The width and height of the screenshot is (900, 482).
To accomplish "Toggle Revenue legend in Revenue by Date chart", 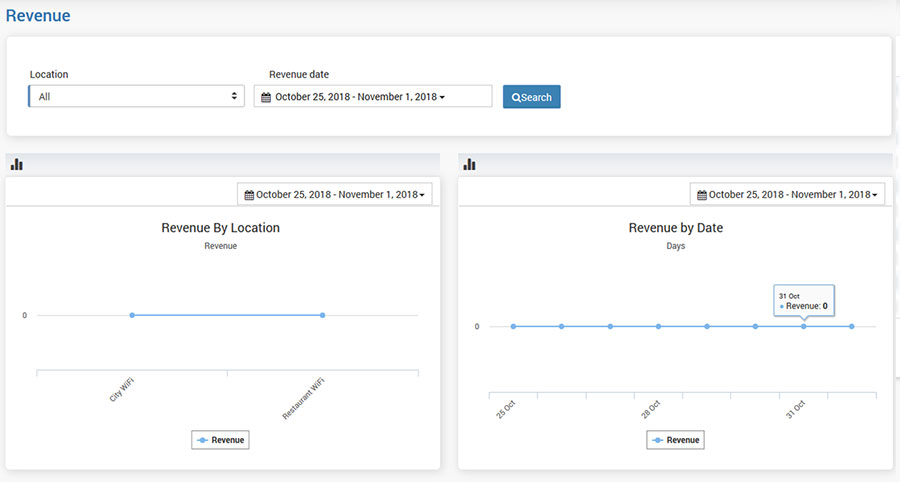I will point(675,440).
